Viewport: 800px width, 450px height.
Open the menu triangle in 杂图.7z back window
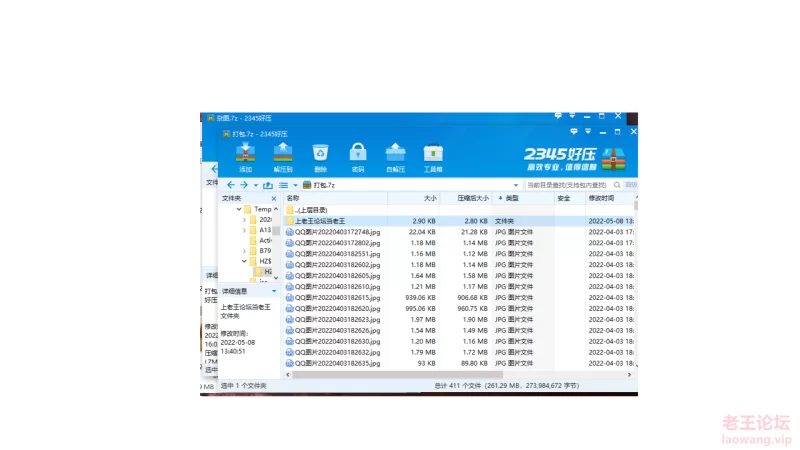(x=572, y=116)
